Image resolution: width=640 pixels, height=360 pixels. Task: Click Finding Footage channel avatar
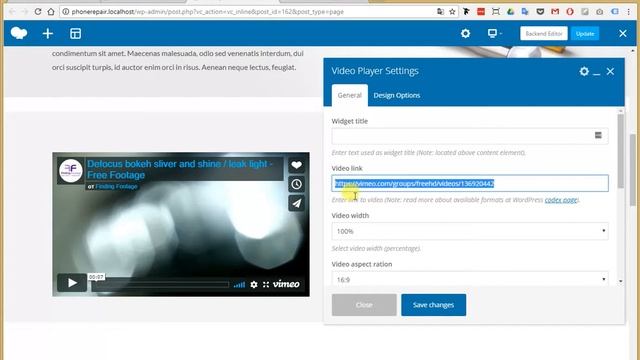point(71,171)
